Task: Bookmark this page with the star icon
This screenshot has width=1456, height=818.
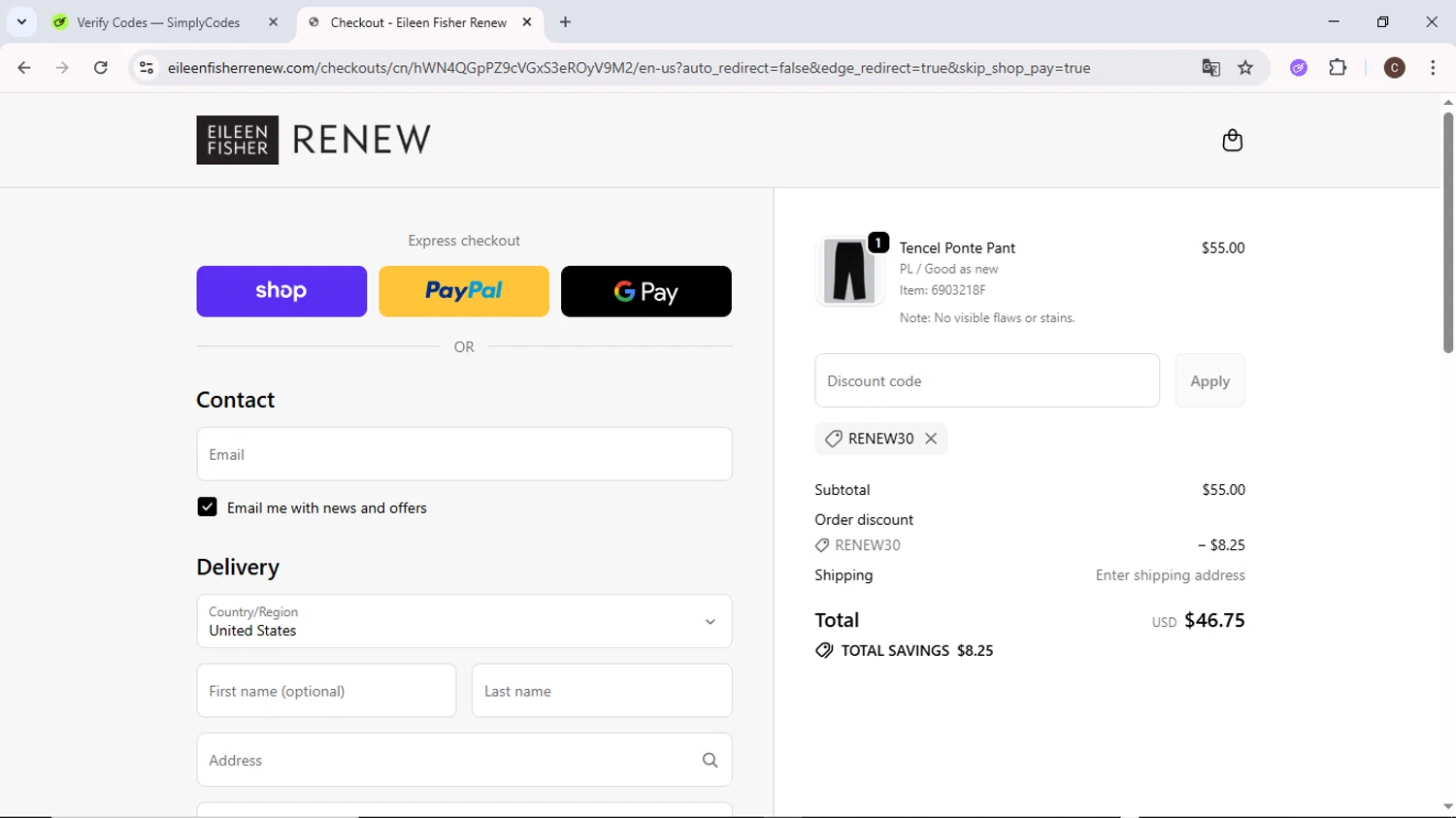Action: coord(1245,68)
